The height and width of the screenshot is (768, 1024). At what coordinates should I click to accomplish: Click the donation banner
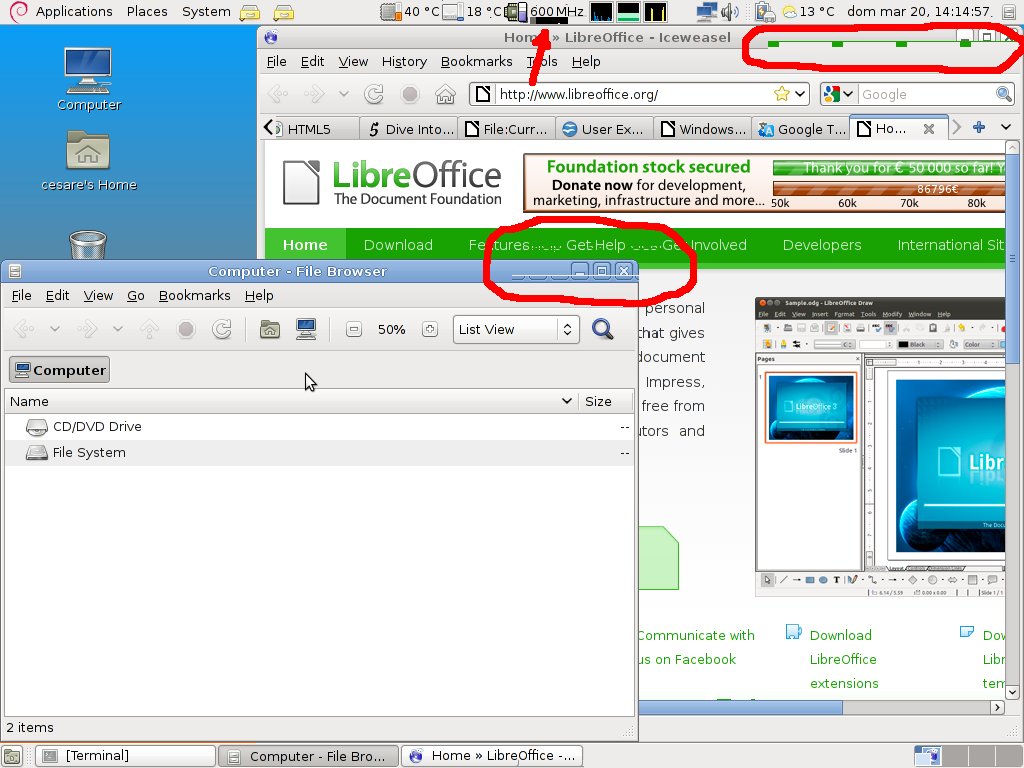[763, 182]
